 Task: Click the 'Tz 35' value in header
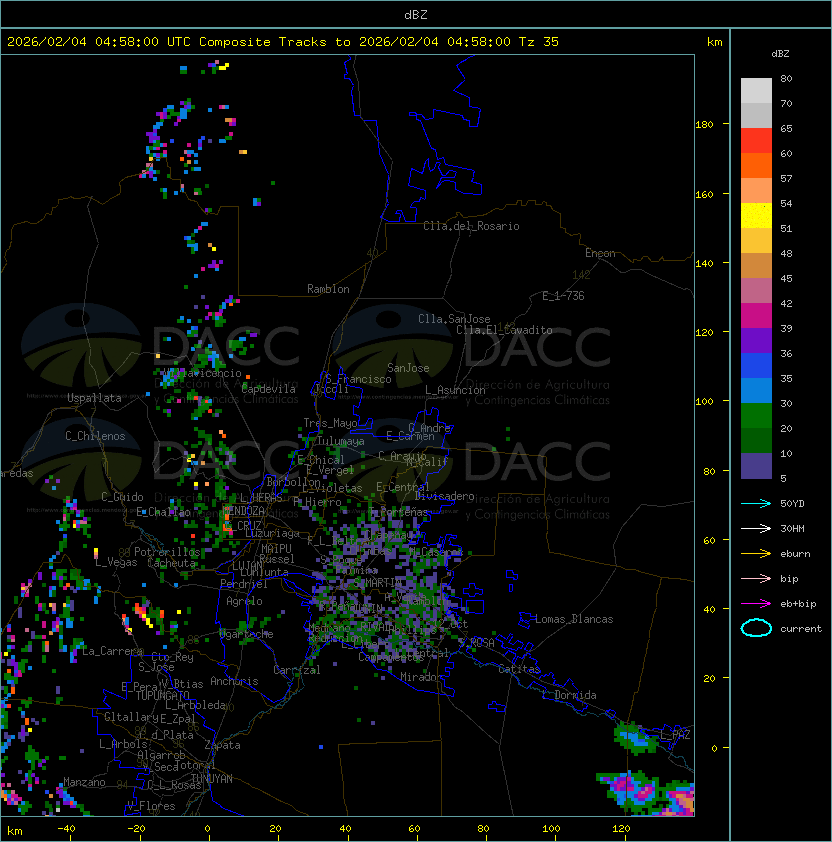click(539, 42)
